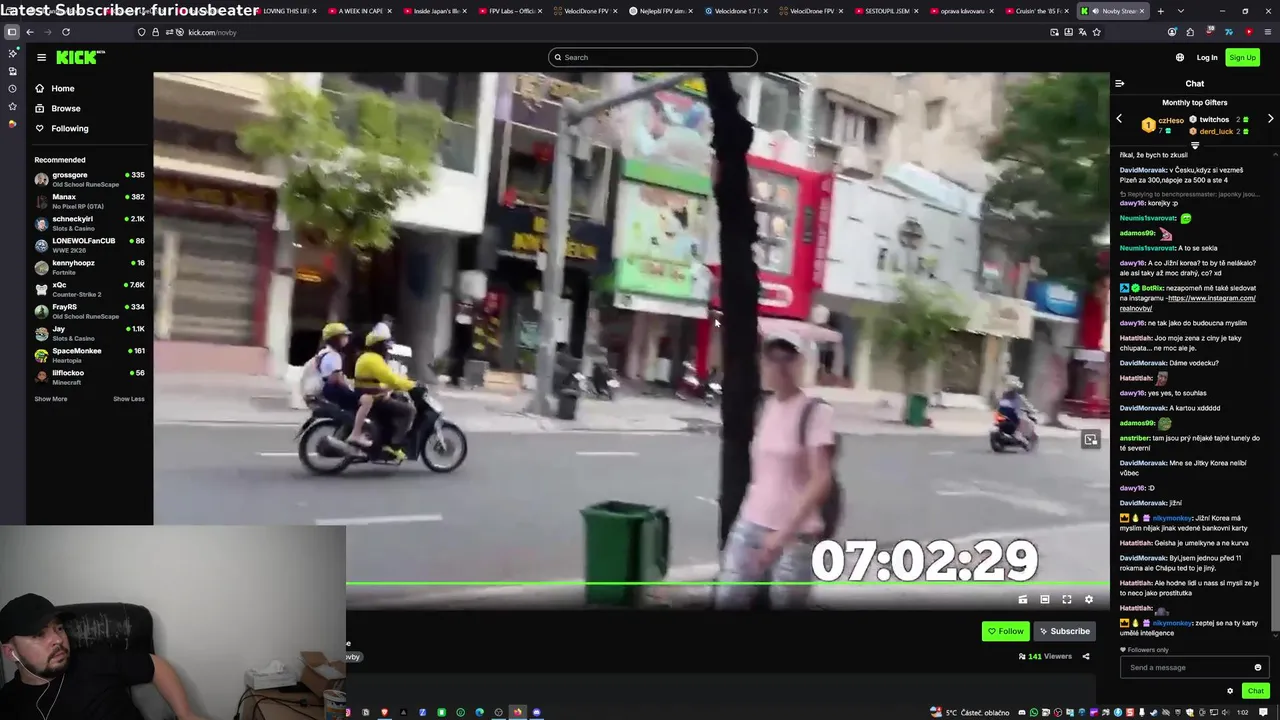Open the video player settings gear
1280x720 pixels.
pos(1089,599)
